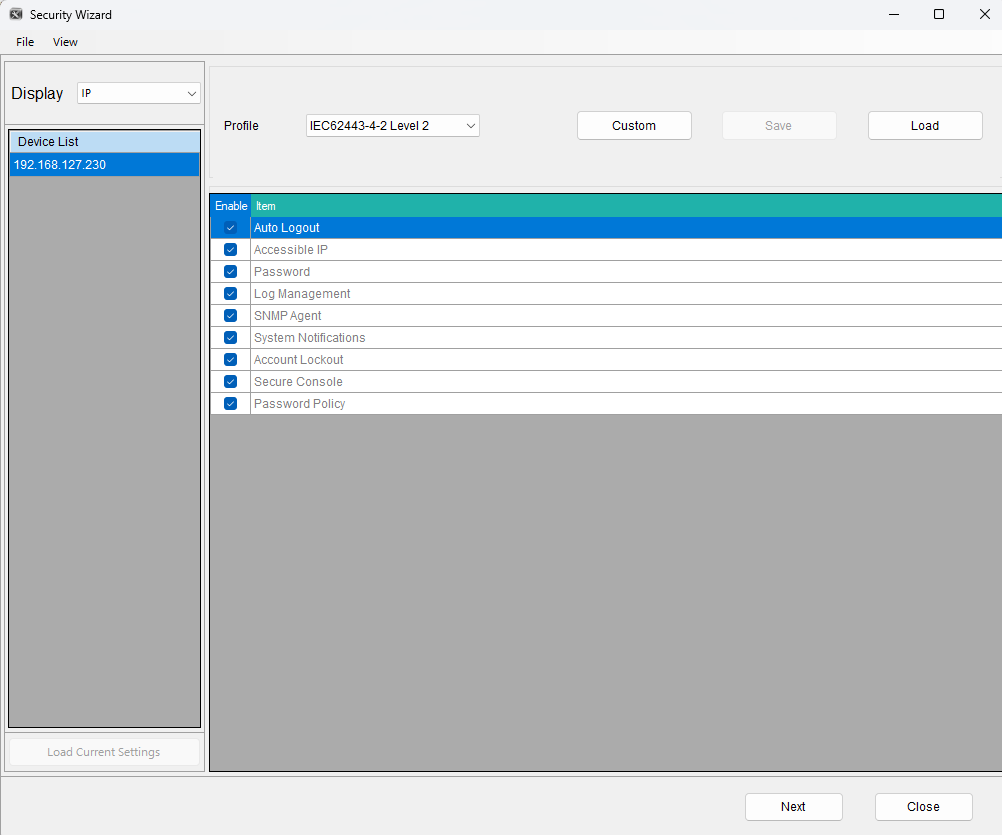Image resolution: width=1002 pixels, height=835 pixels.
Task: Disable the Accessible IP checkbox
Action: [x=230, y=250]
